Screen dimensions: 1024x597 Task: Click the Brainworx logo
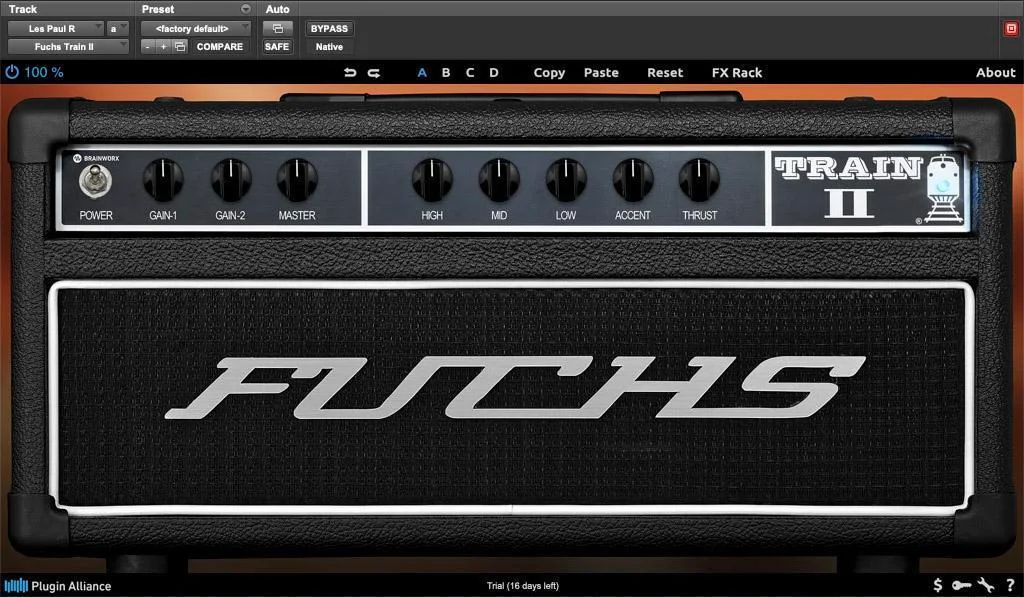tap(96, 158)
